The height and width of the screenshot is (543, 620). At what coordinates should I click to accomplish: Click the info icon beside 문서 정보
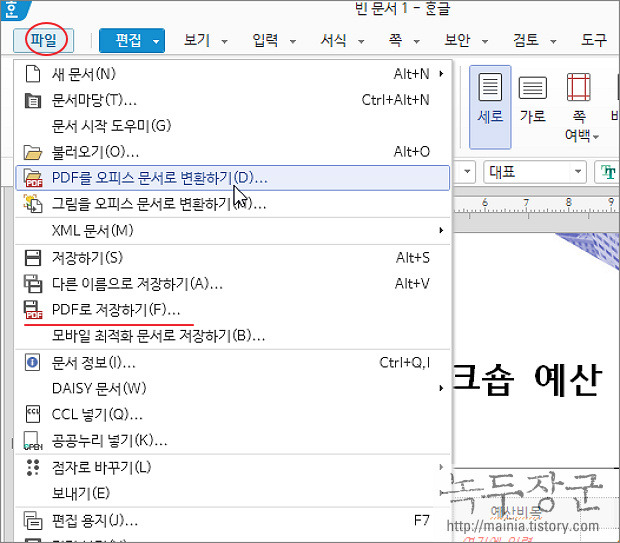point(32,362)
